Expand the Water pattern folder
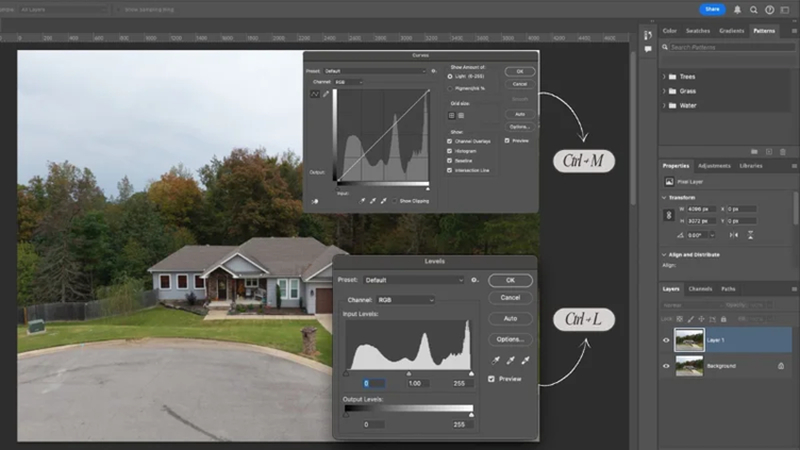The height and width of the screenshot is (450, 800). pyautogui.click(x=664, y=106)
